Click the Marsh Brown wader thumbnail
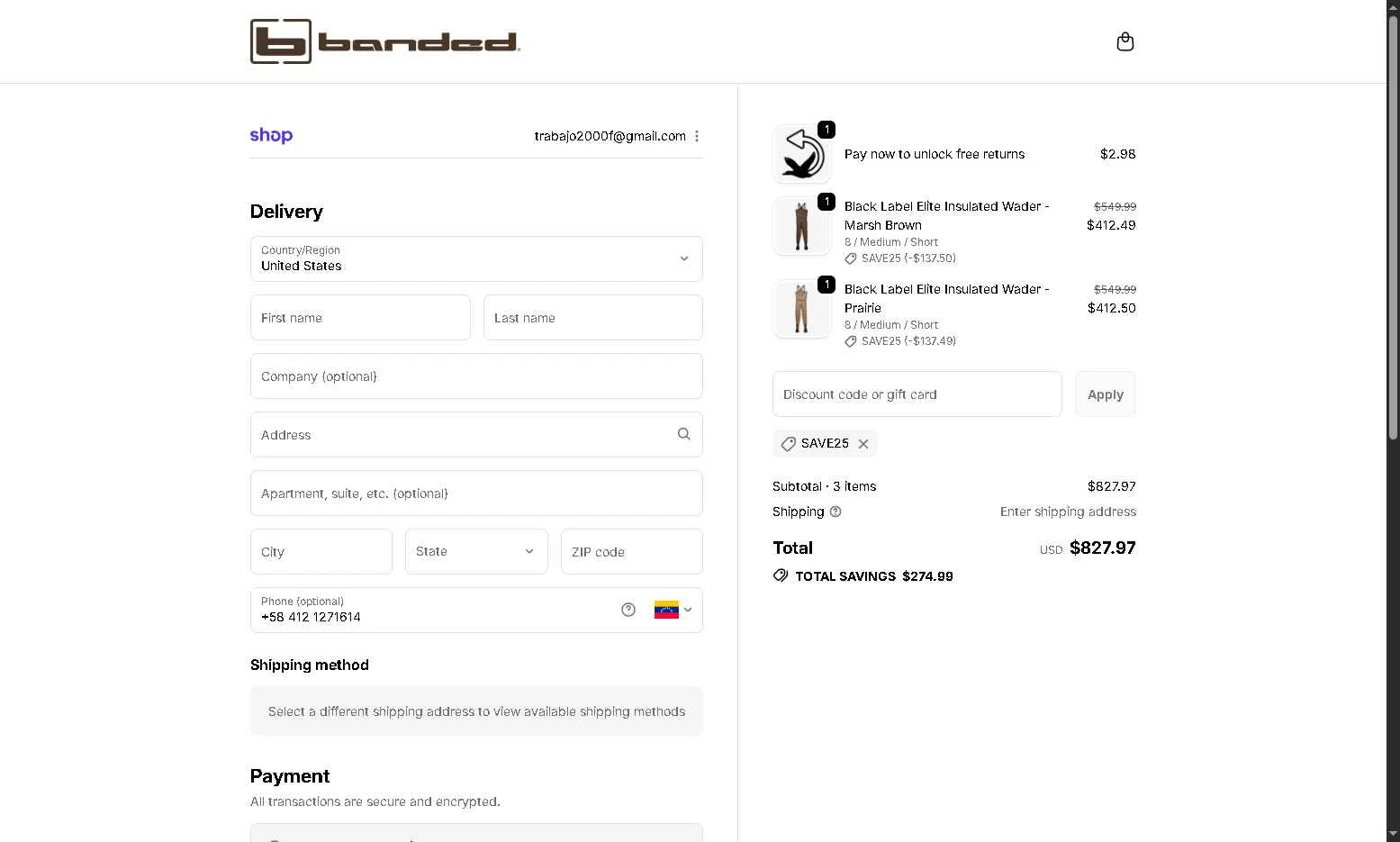The width and height of the screenshot is (1400, 842). click(801, 226)
